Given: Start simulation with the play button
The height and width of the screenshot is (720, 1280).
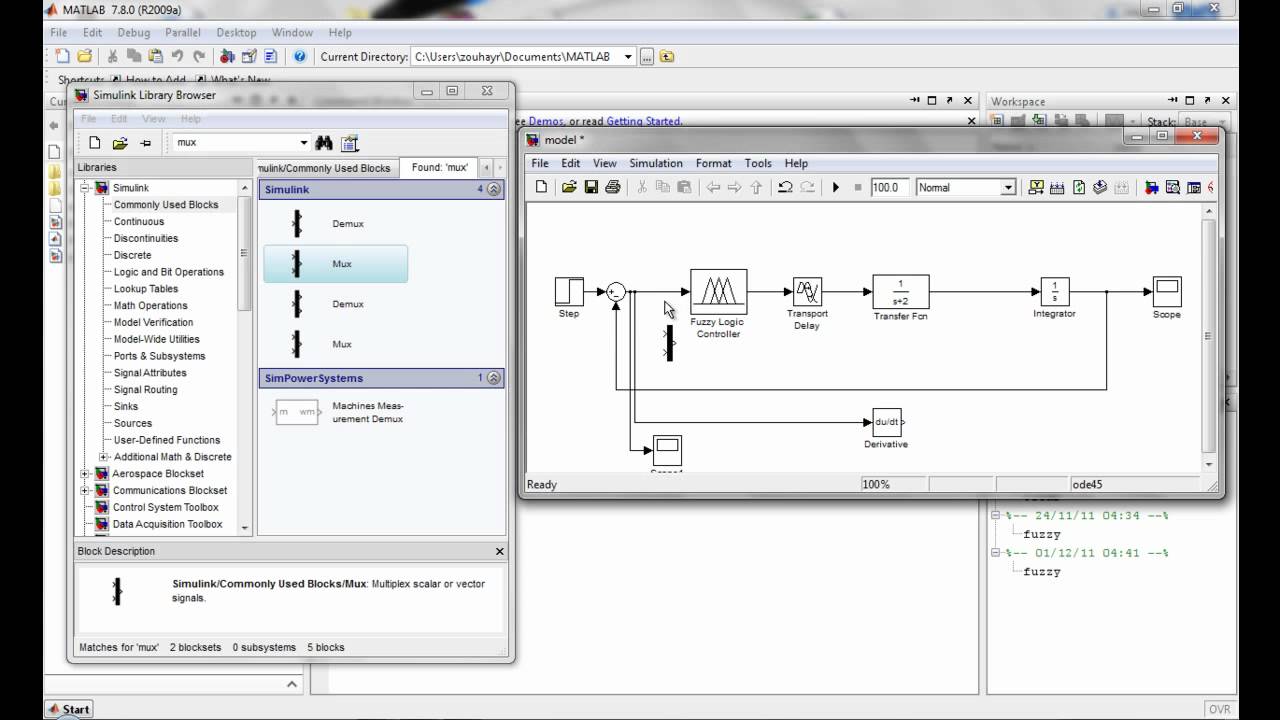Looking at the screenshot, I should pyautogui.click(x=836, y=187).
